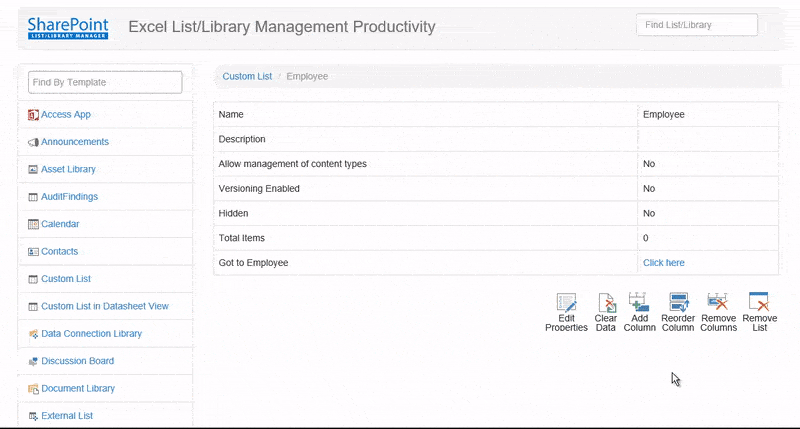Click the Total Items value 0

[645, 238]
